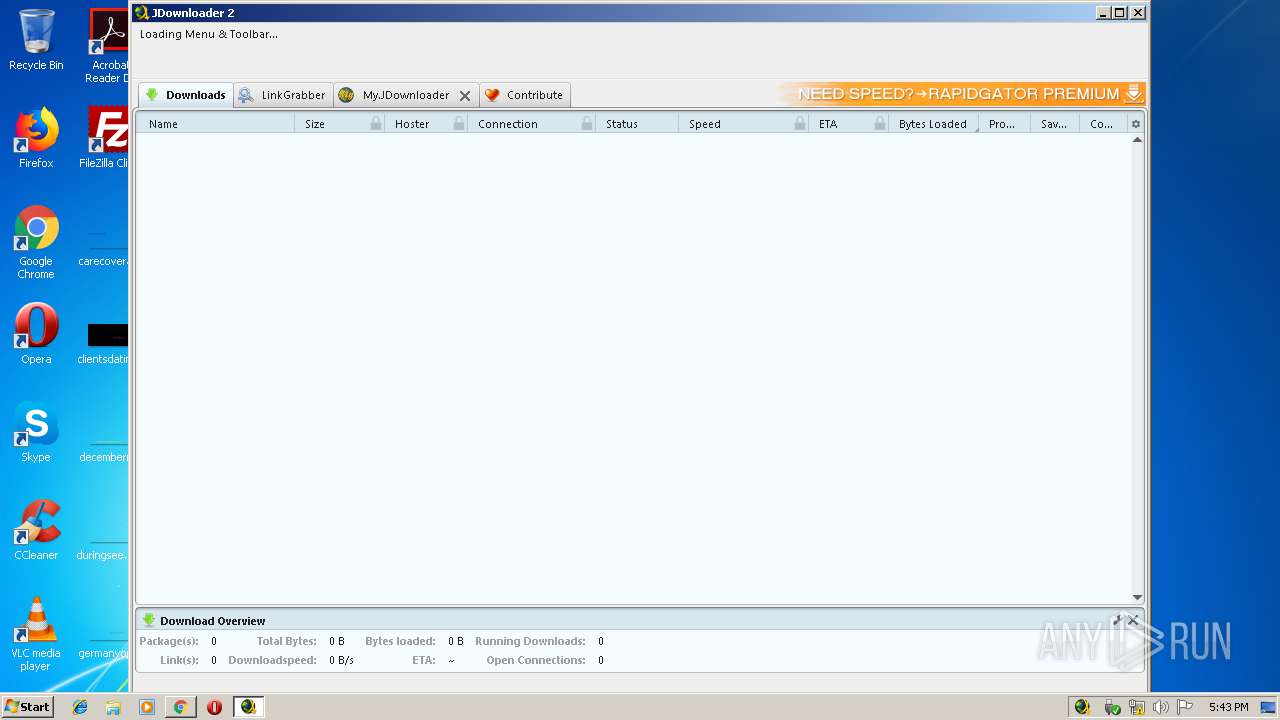Viewport: 1280px width, 720px height.
Task: Select the FileZilla Client desktop shortcut
Action: point(105,138)
